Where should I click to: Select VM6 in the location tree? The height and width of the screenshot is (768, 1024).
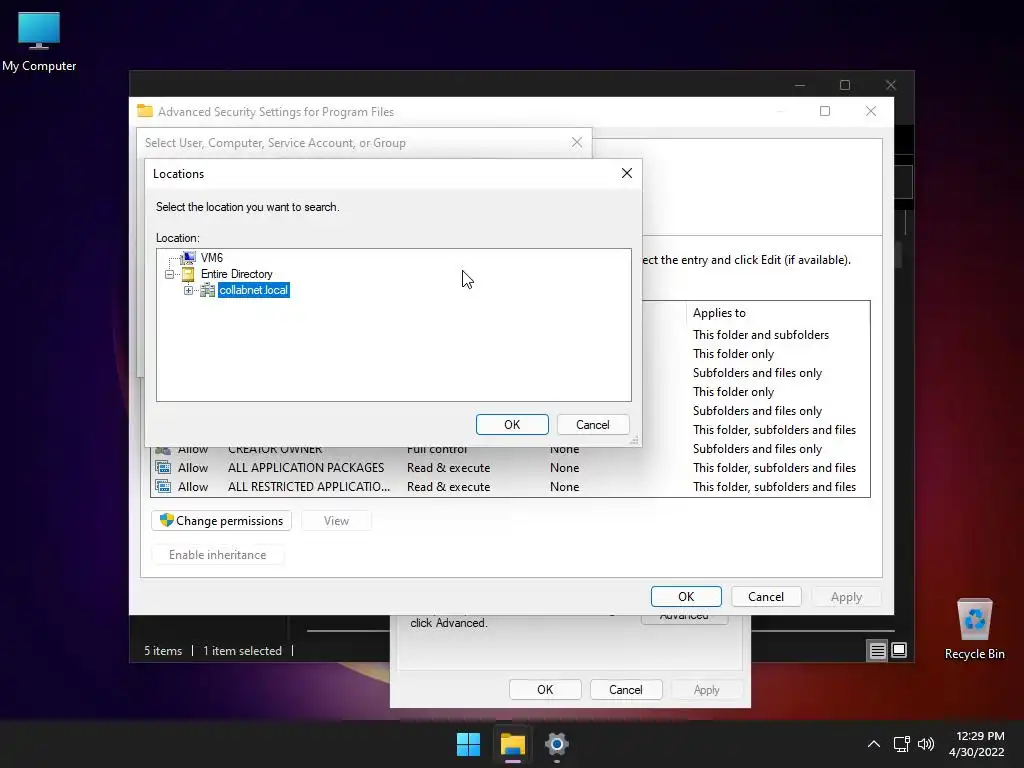tap(212, 257)
